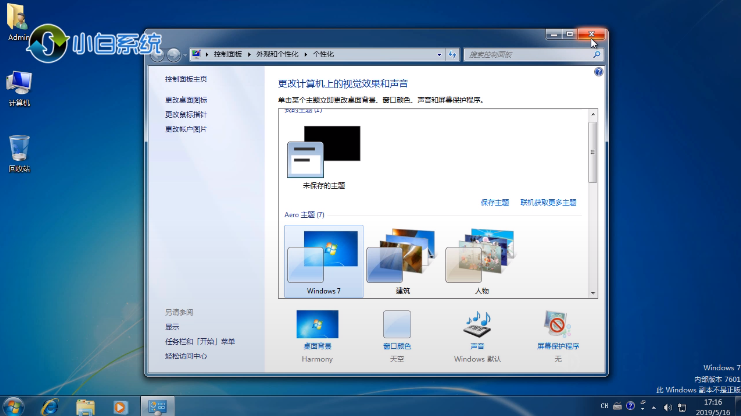Click the Back navigation arrow button
Viewport: 741px width, 416px height.
tap(157, 53)
